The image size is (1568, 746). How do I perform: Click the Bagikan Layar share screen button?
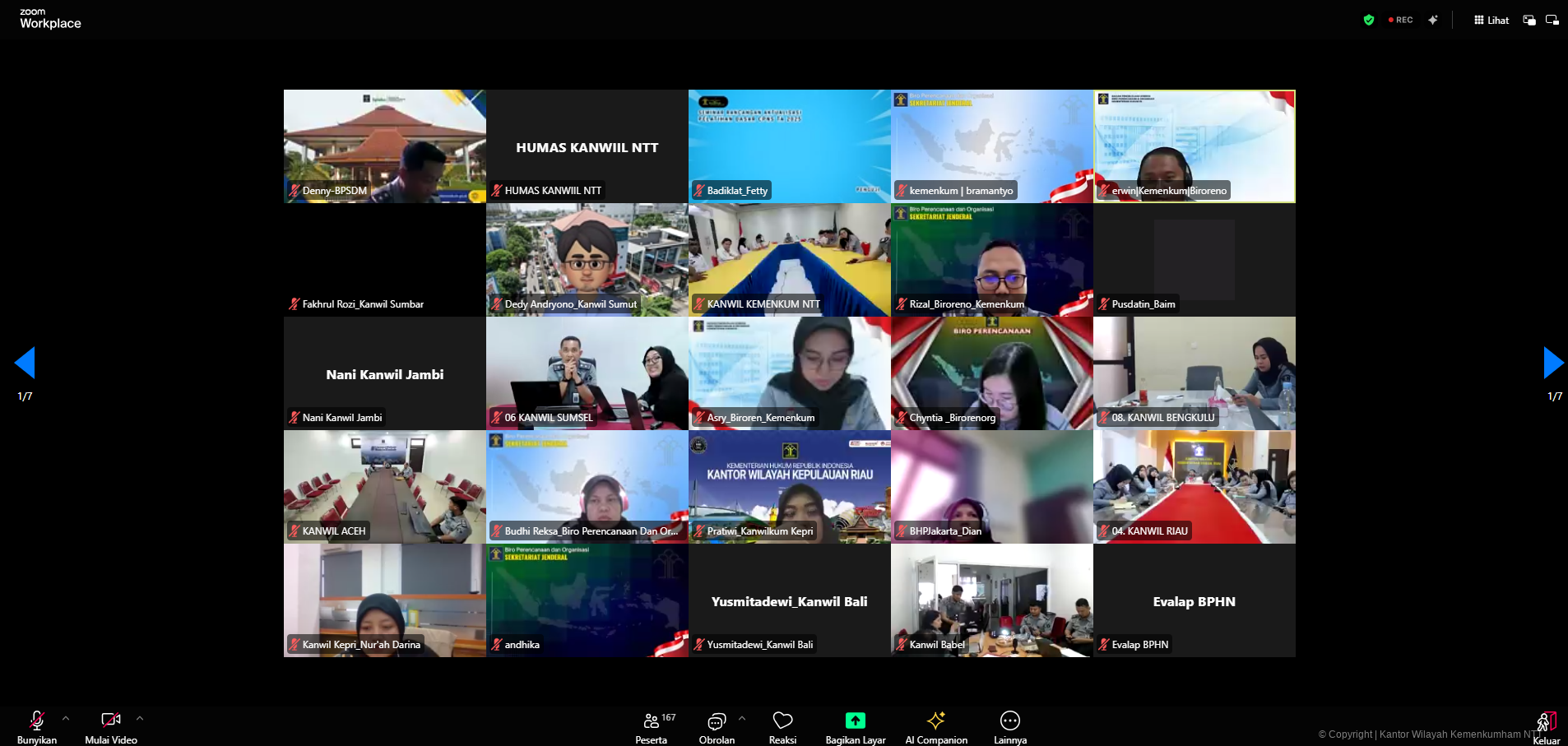(856, 727)
